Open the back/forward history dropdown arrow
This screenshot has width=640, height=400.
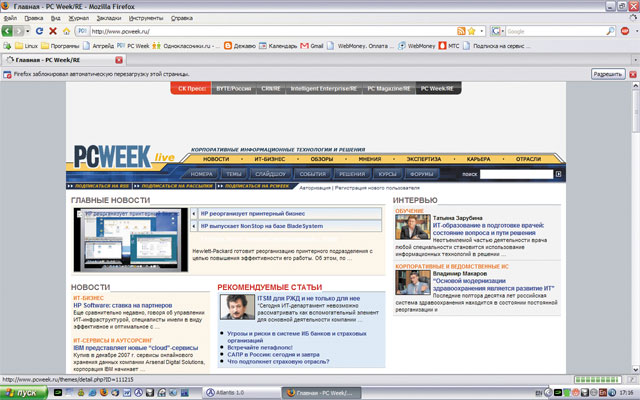28,31
